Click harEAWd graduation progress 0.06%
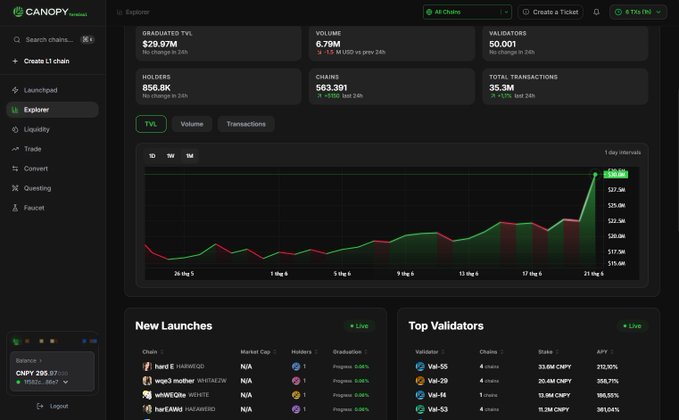 click(x=351, y=409)
